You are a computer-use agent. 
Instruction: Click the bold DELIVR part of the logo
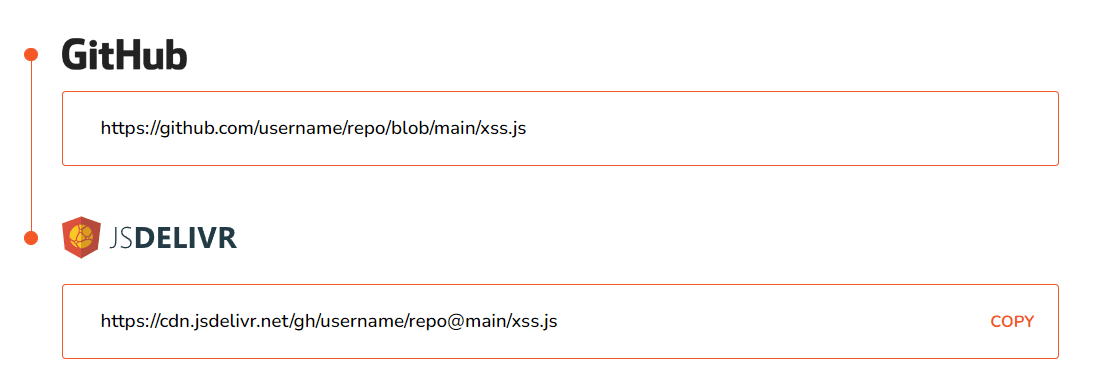coord(186,238)
